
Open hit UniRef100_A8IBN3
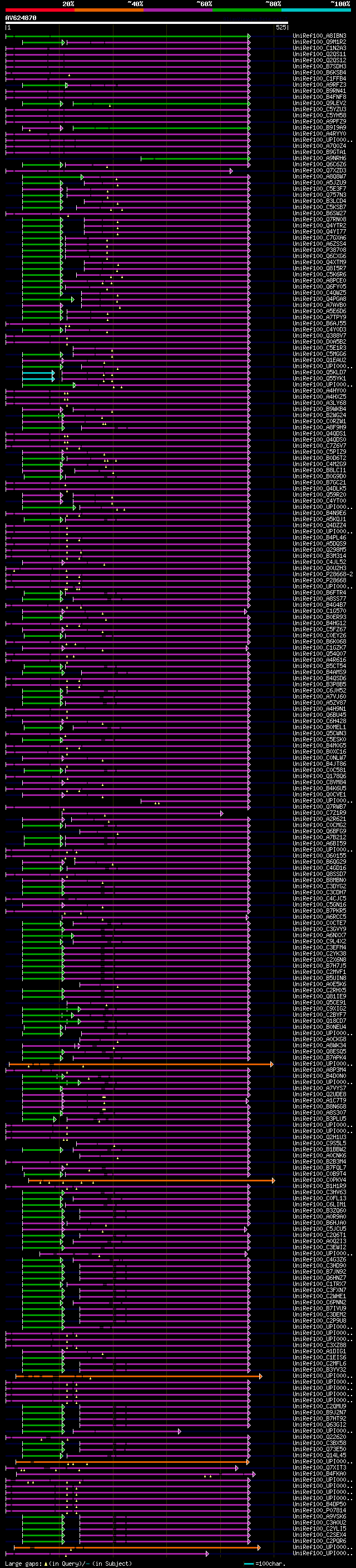[319, 36]
